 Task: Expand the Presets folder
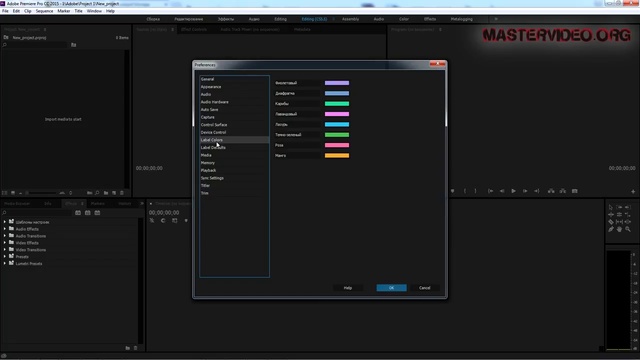(5, 257)
